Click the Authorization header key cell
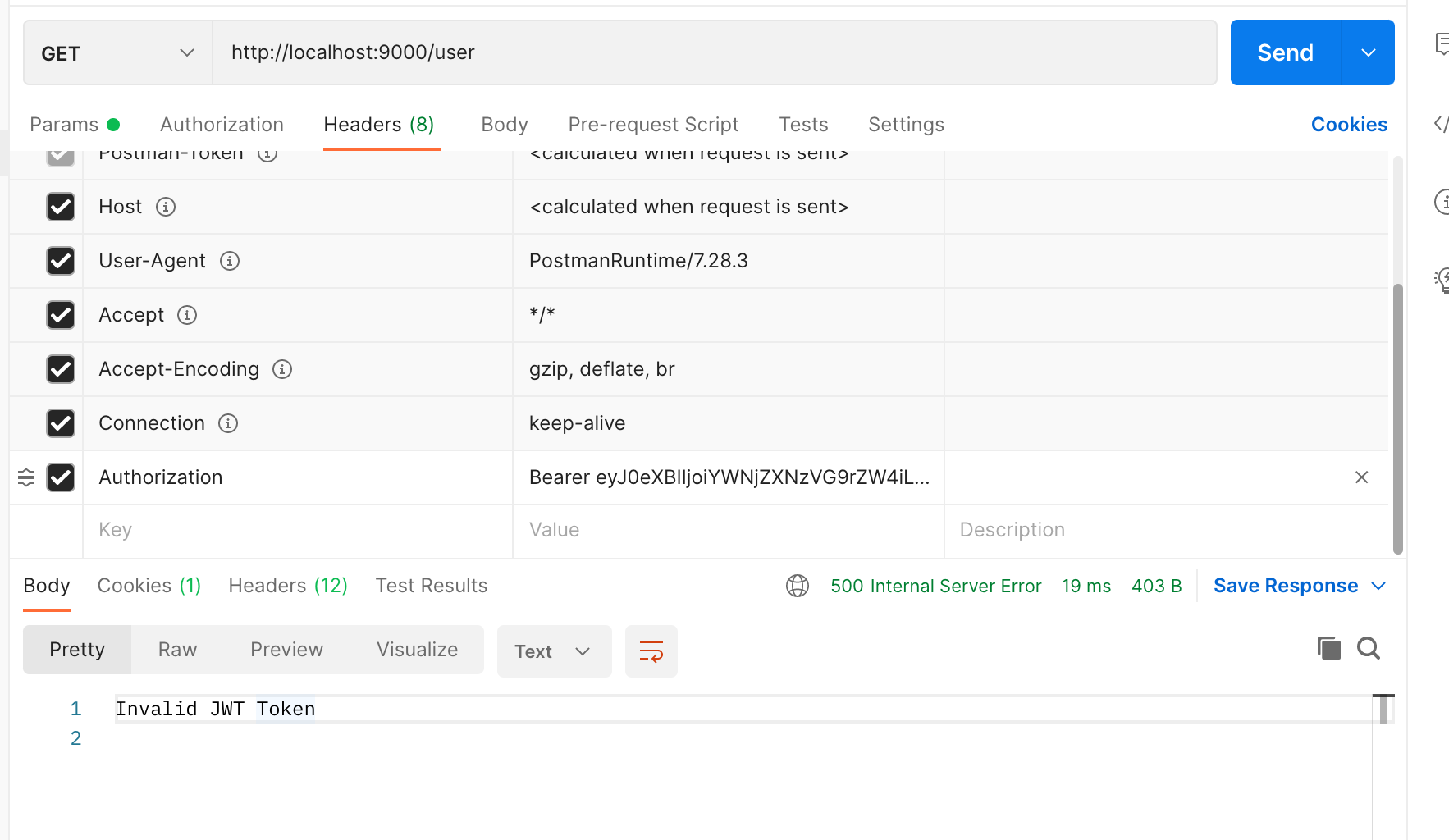The width and height of the screenshot is (1449, 840). (x=298, y=477)
